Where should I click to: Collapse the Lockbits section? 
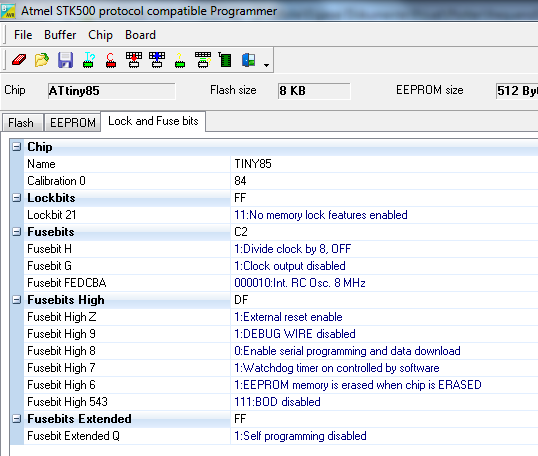(16, 198)
